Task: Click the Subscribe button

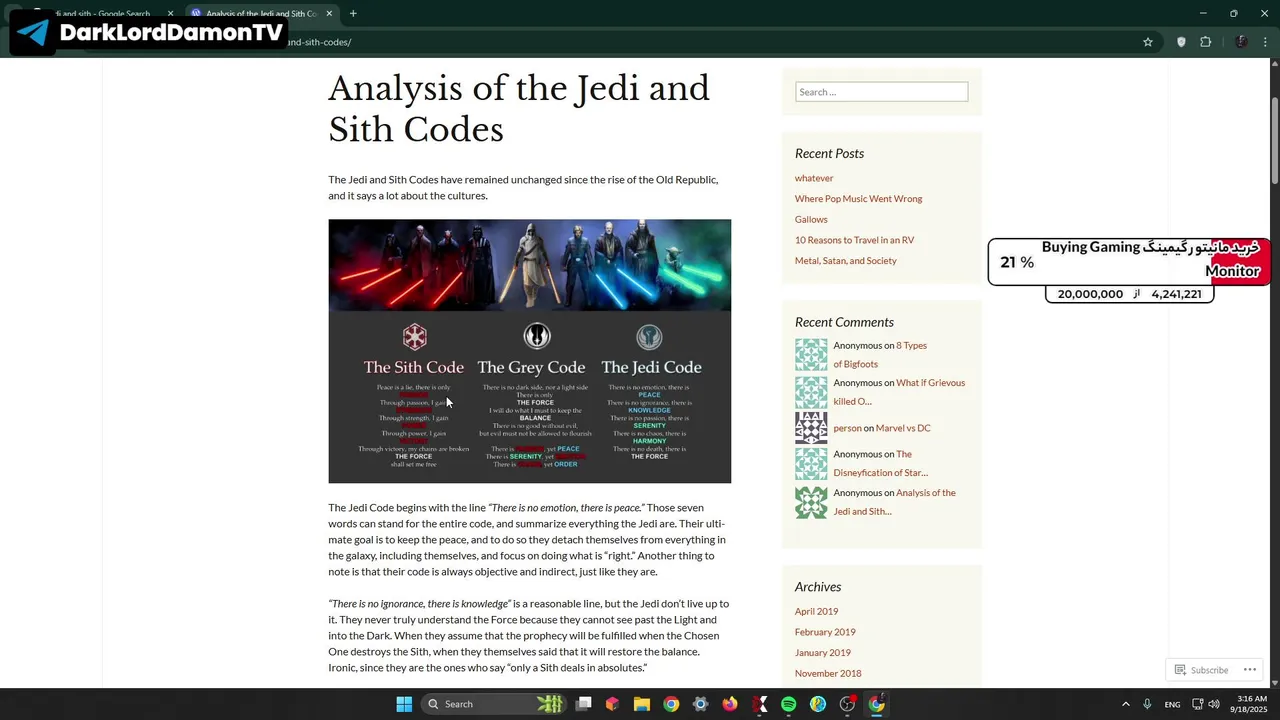Action: pyautogui.click(x=1201, y=670)
